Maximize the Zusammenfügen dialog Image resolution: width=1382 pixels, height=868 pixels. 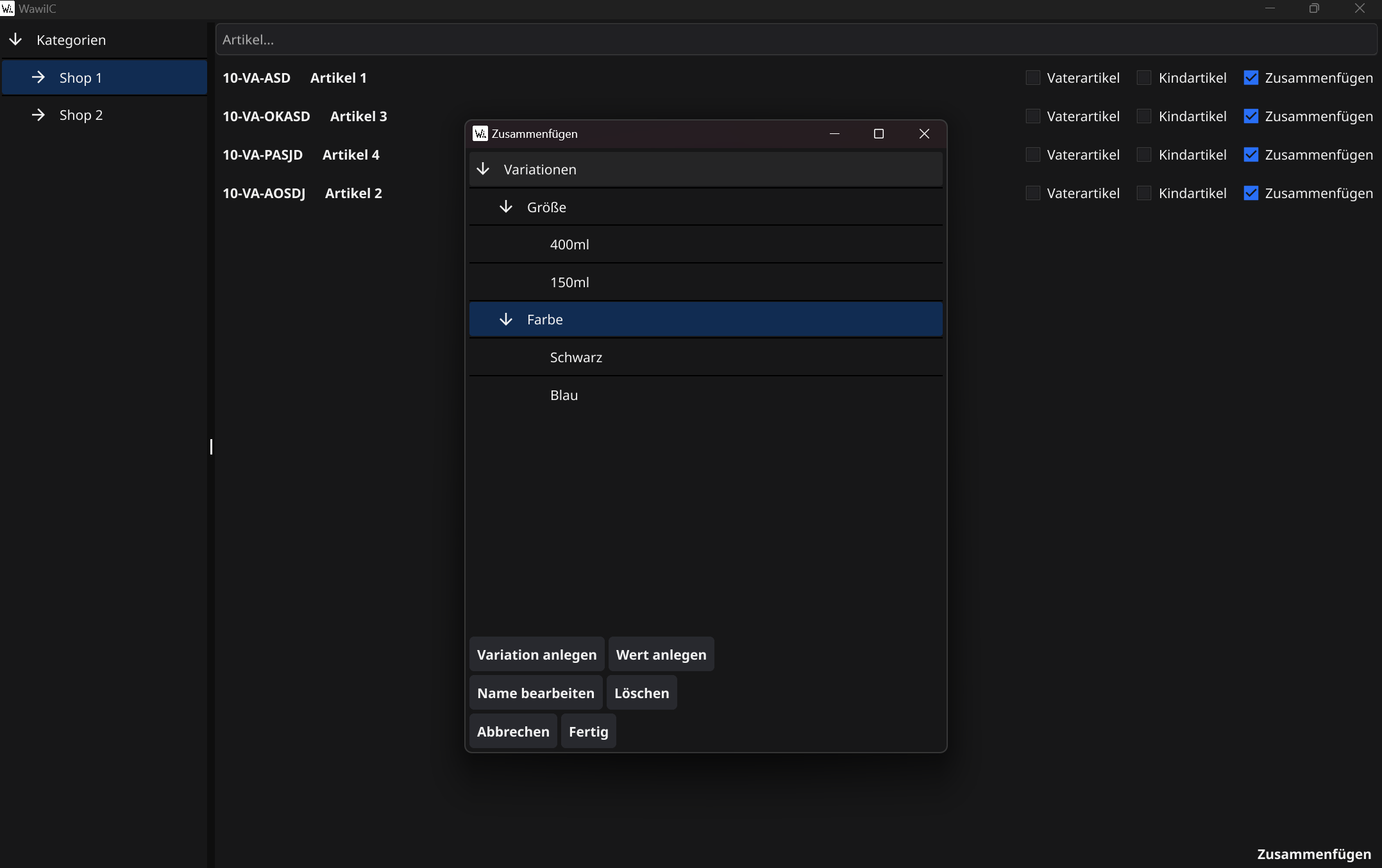[879, 133]
